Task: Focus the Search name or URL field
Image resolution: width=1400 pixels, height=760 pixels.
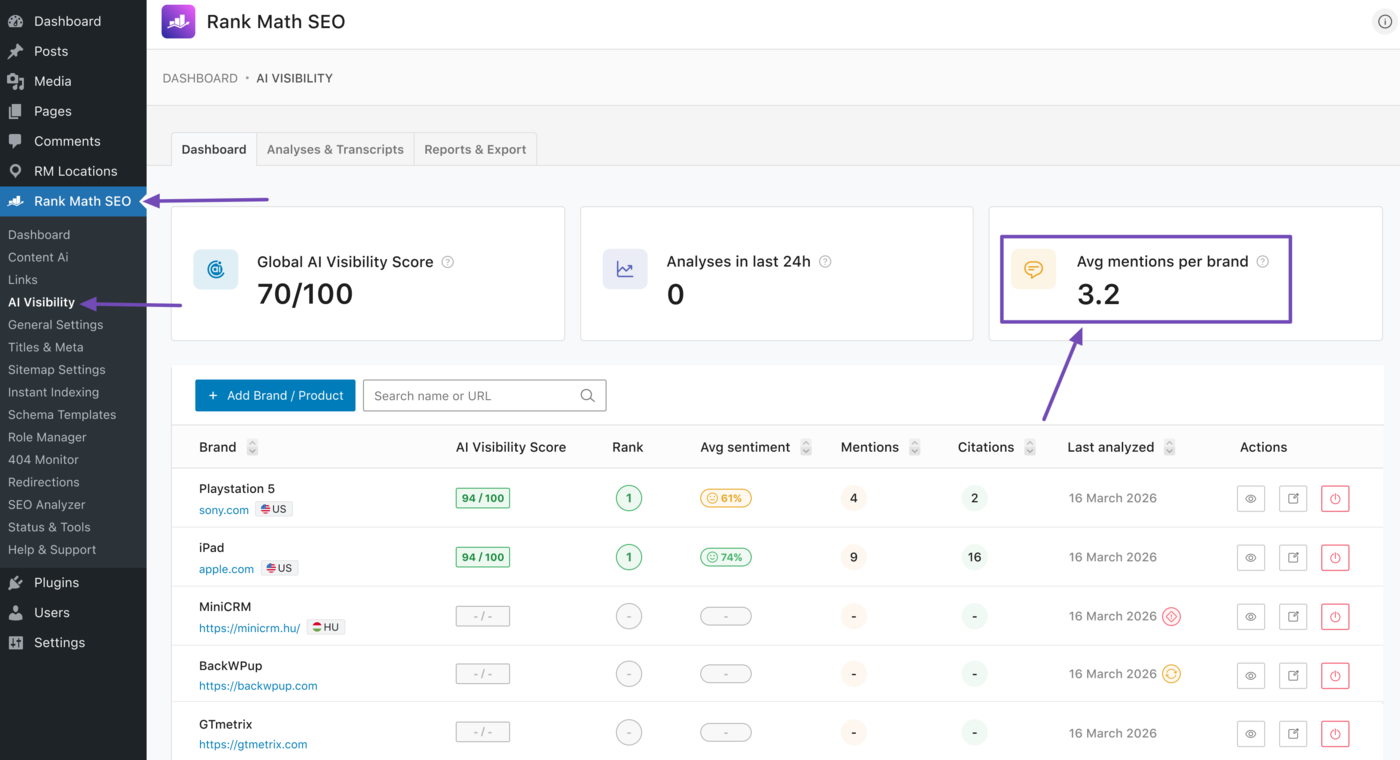Action: coord(484,395)
